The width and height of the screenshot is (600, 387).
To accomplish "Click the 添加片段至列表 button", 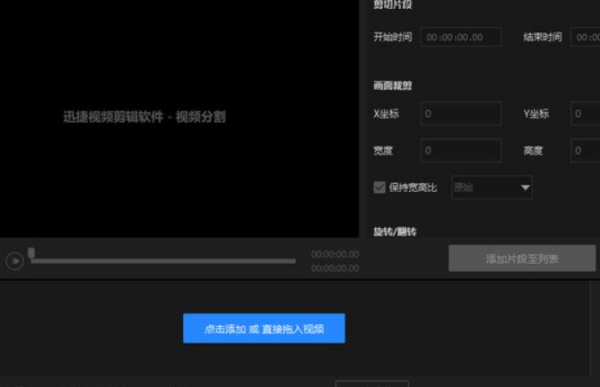I will click(x=522, y=259).
